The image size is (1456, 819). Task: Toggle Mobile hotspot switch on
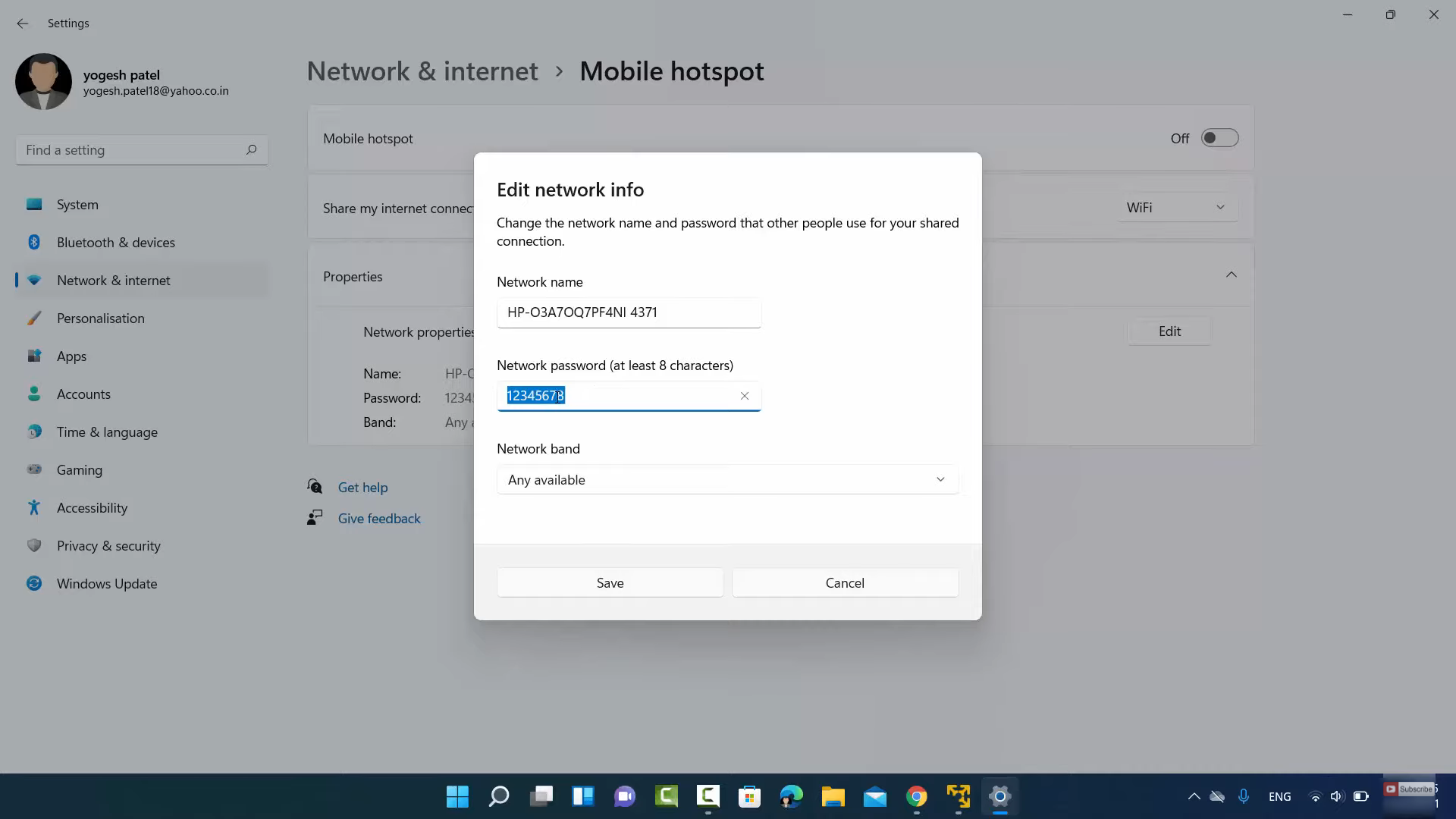[x=1219, y=138]
